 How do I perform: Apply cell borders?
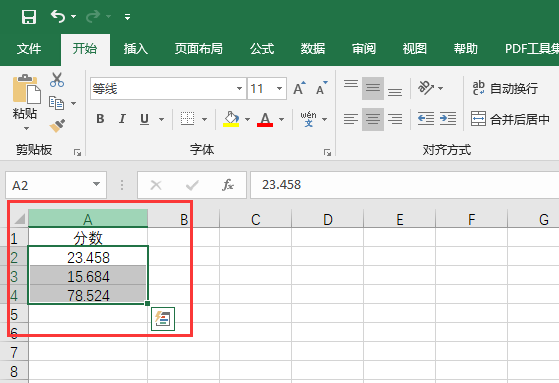pyautogui.click(x=188, y=119)
